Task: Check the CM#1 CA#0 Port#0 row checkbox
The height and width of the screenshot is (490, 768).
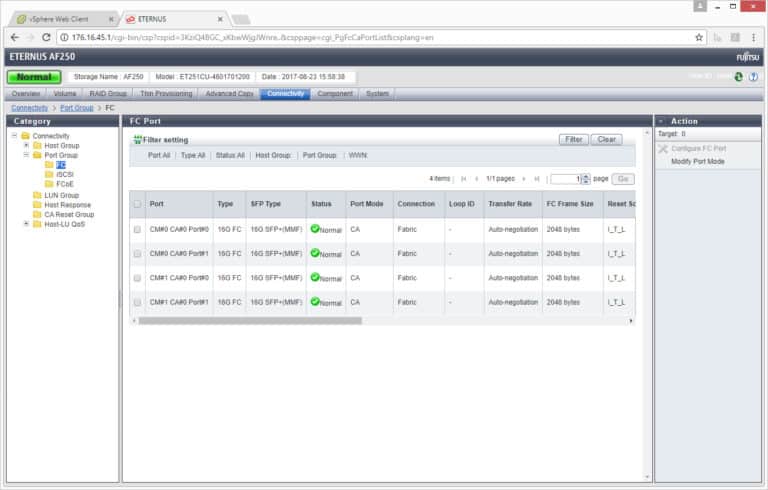Action: coord(137,278)
